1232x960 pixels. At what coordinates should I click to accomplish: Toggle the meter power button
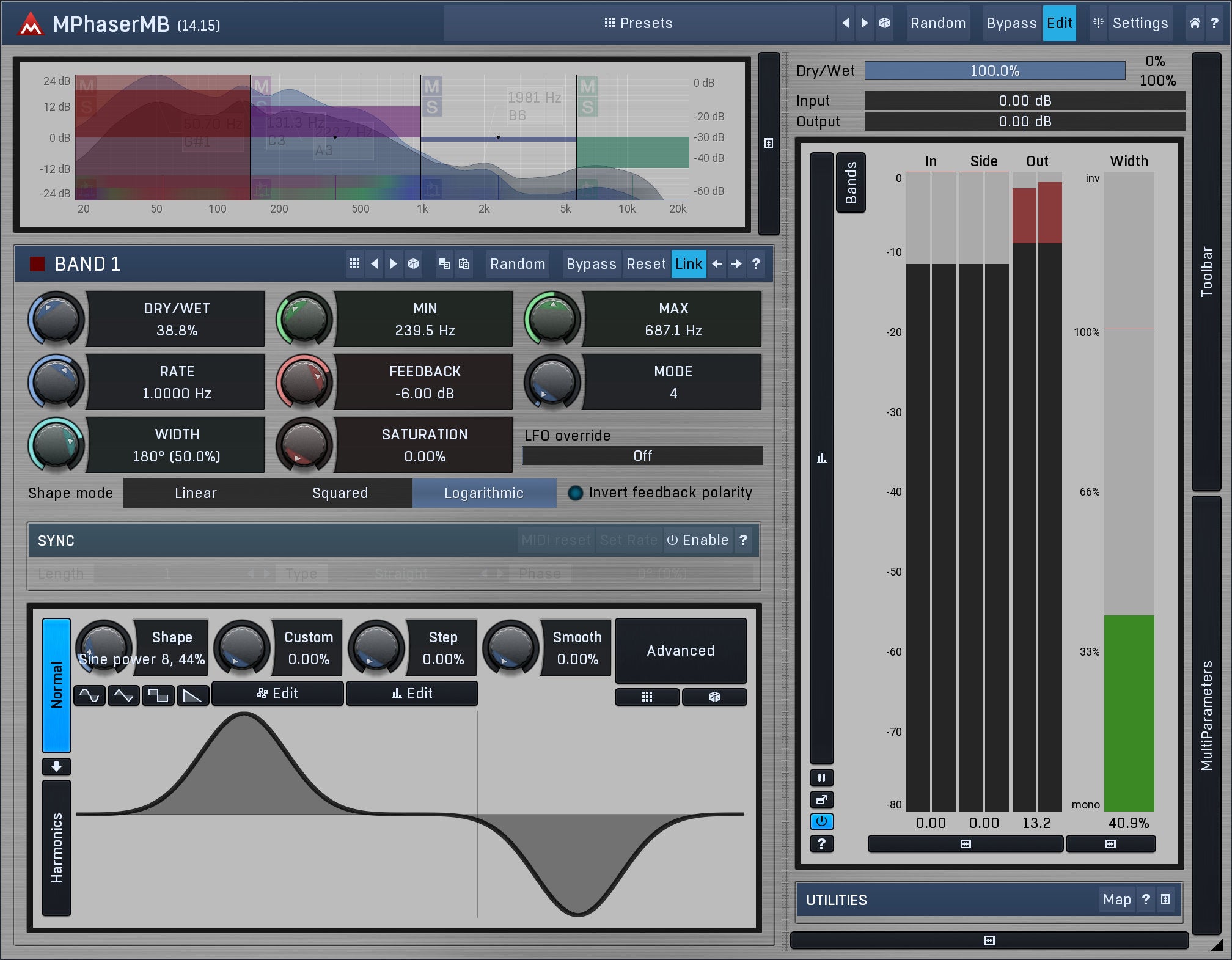pos(821,821)
